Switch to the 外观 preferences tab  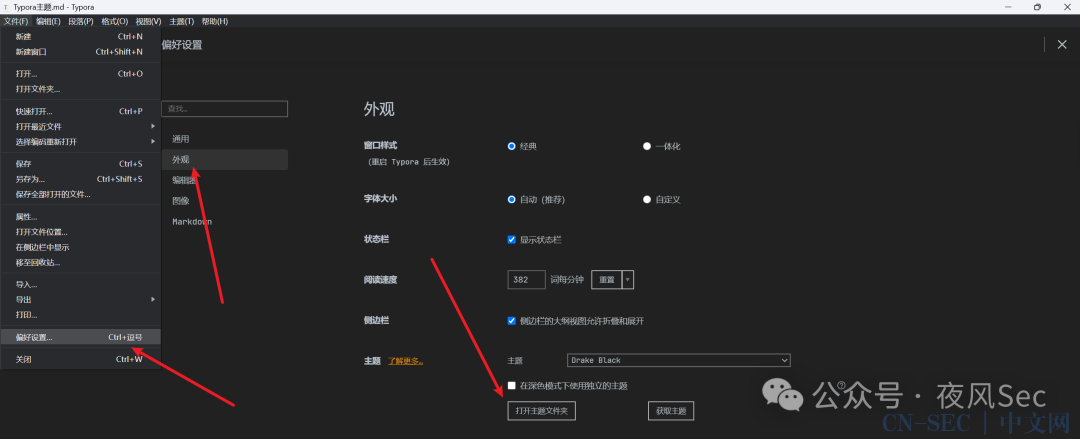click(225, 160)
